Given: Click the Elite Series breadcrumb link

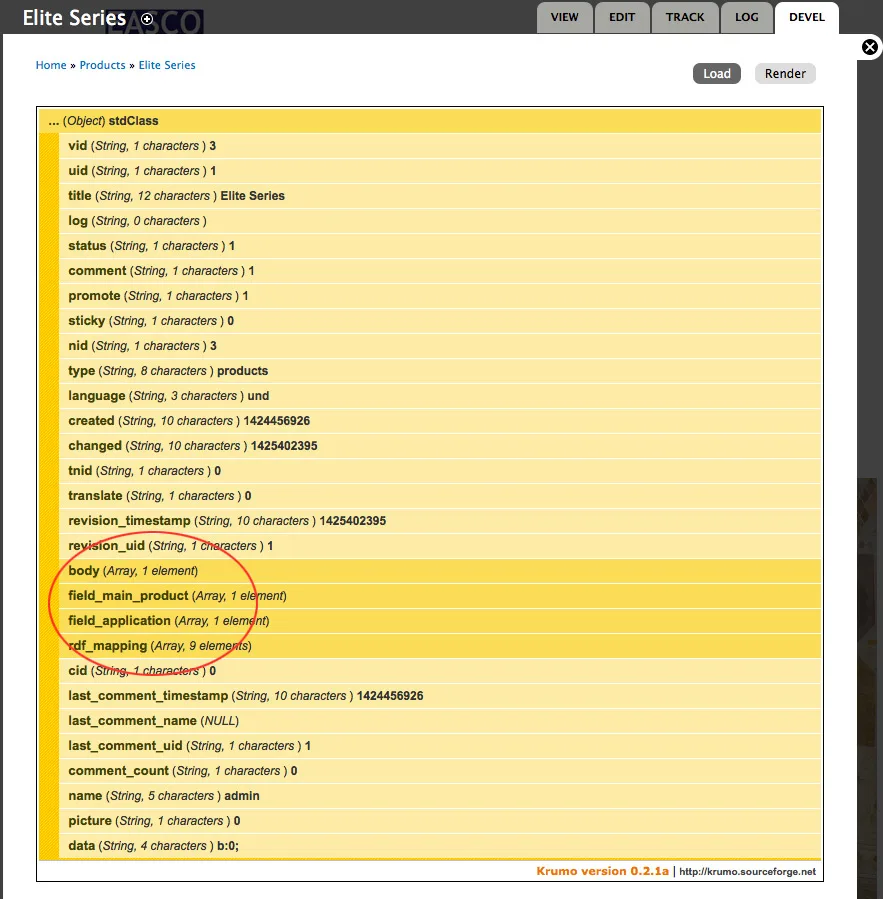Looking at the screenshot, I should click(167, 65).
